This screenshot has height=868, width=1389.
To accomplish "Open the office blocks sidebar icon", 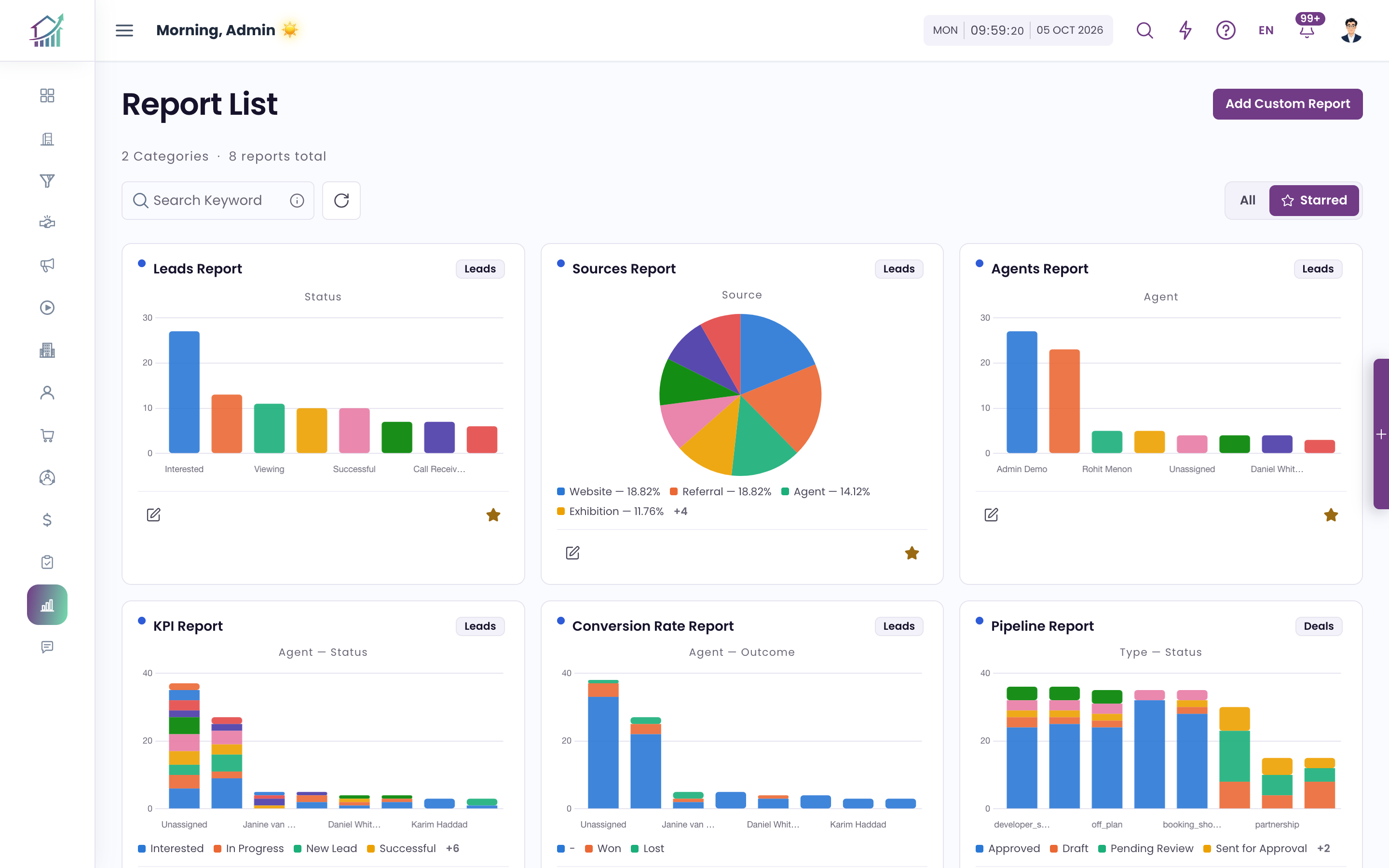I will coord(47,350).
